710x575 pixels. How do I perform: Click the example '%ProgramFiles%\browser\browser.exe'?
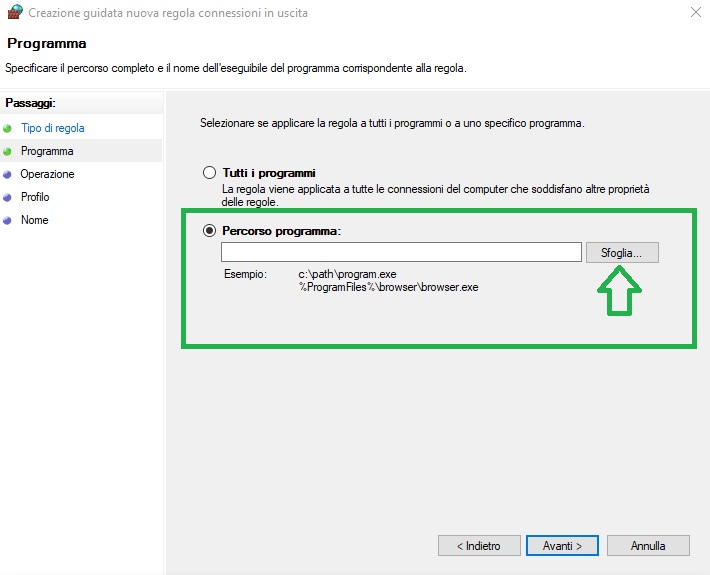[389, 287]
